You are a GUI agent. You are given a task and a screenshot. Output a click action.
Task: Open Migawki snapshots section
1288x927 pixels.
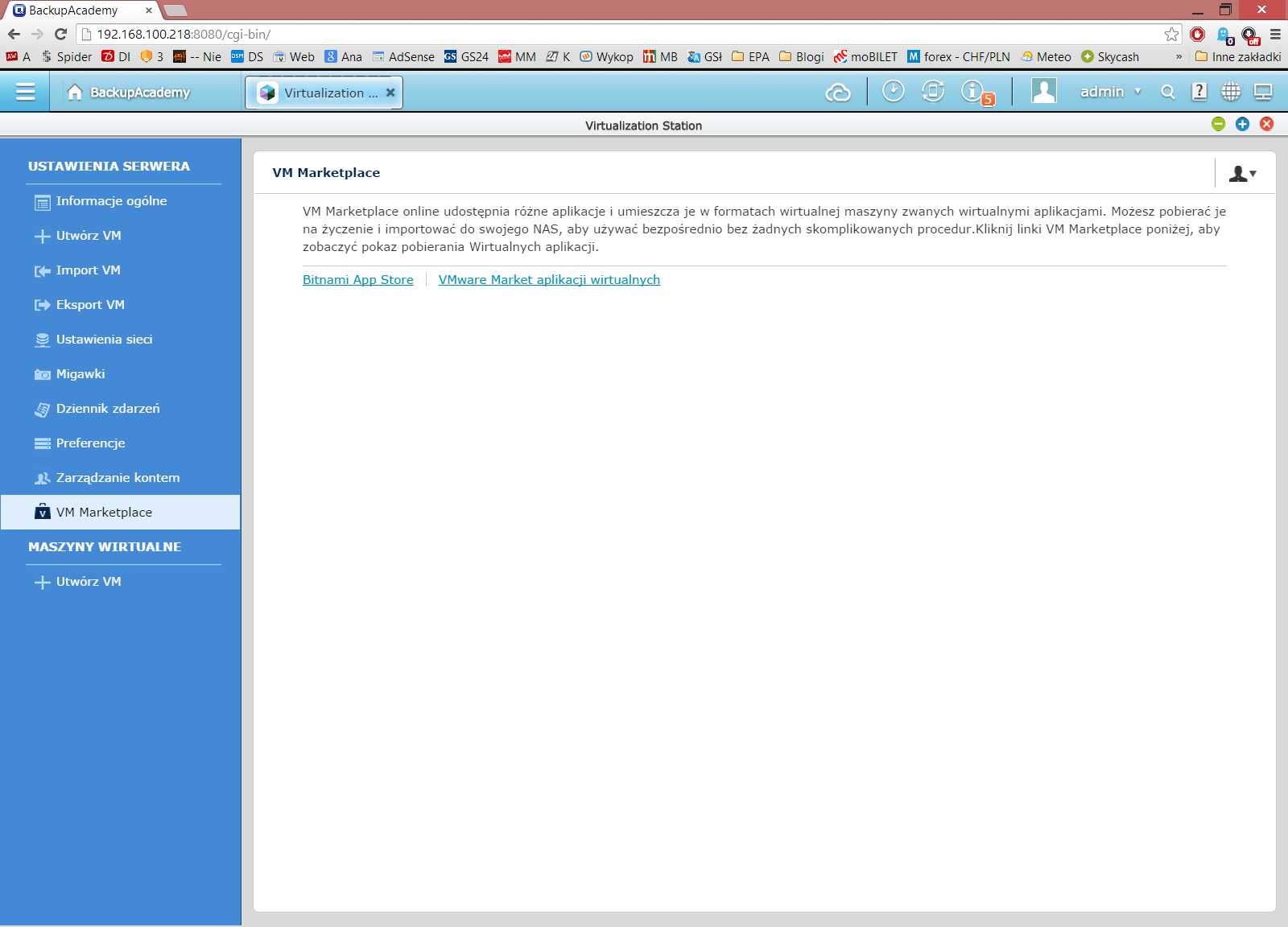point(121,374)
